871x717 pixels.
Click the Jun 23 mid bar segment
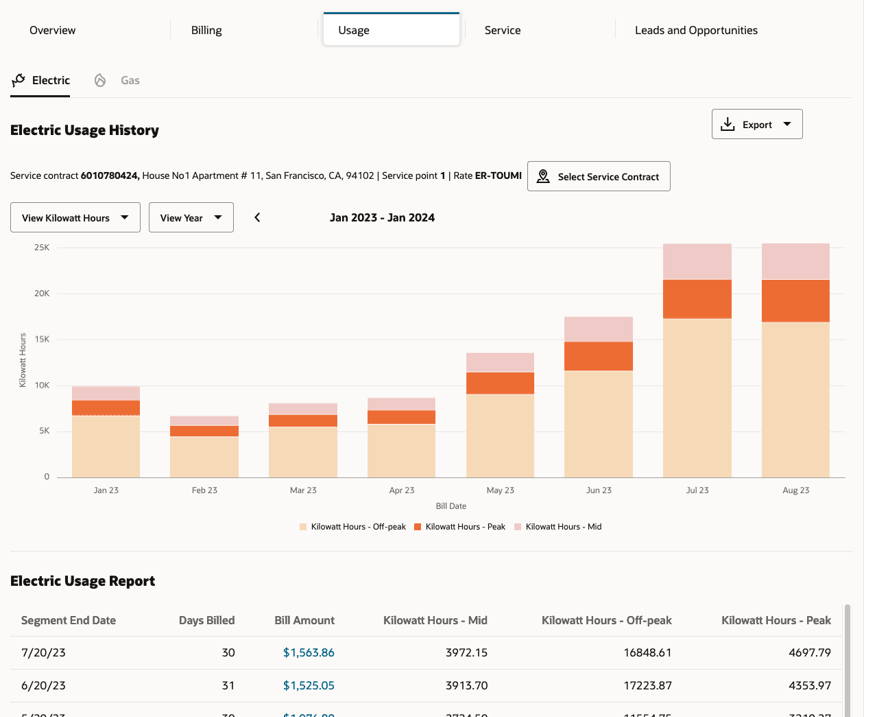tap(598, 329)
